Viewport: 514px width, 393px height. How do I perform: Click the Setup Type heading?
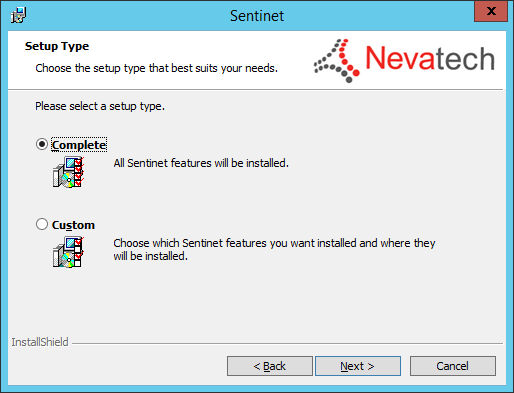pyautogui.click(x=57, y=46)
